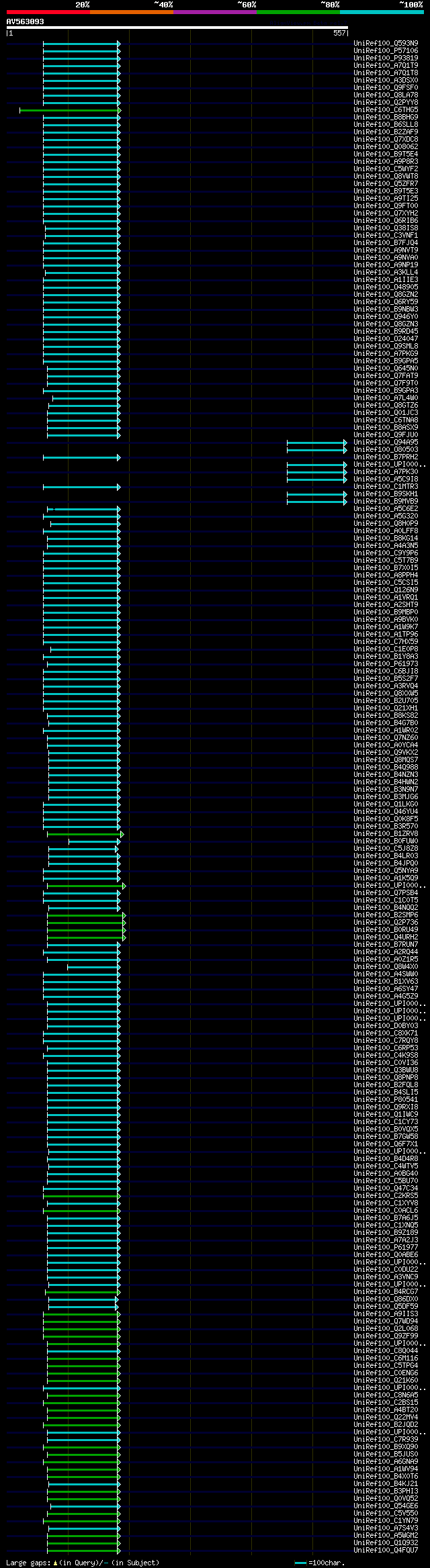Click the cyan ~100% legend segment
Viewport: 430px width, 1568px height.
point(382,12)
